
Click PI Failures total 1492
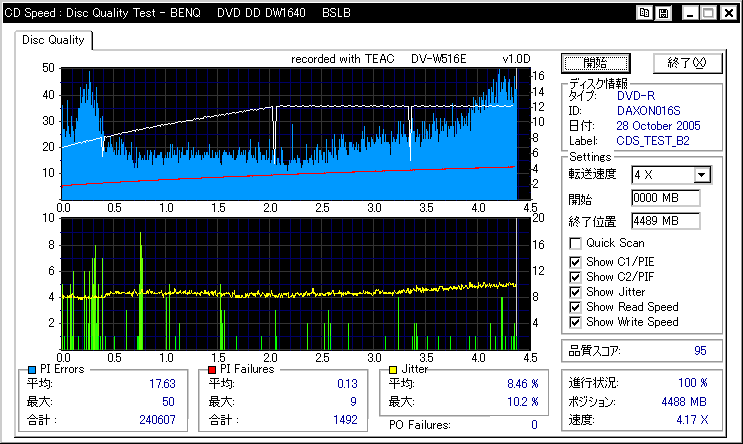pyautogui.click(x=345, y=420)
